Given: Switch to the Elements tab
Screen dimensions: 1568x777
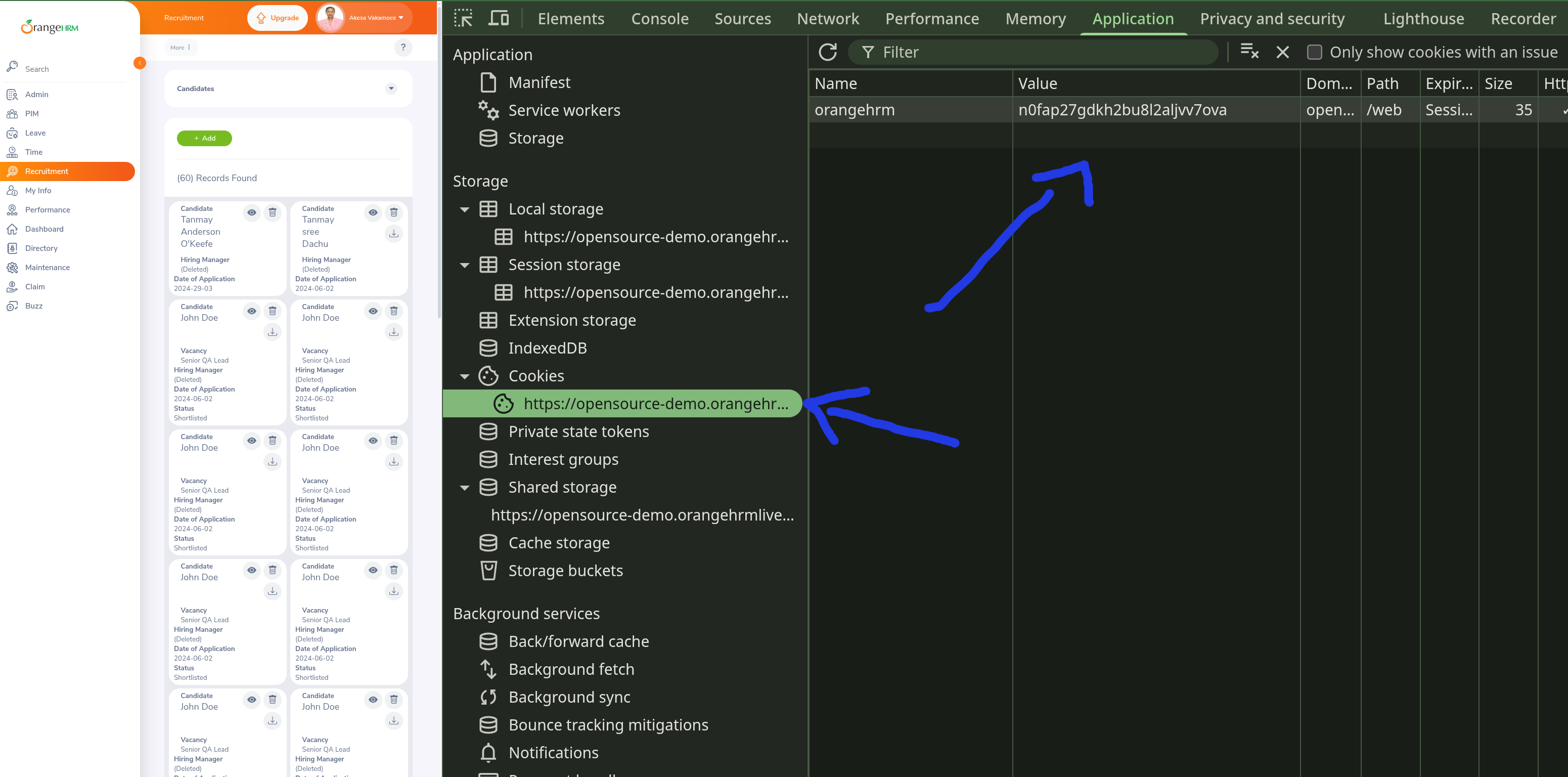Looking at the screenshot, I should click(570, 19).
